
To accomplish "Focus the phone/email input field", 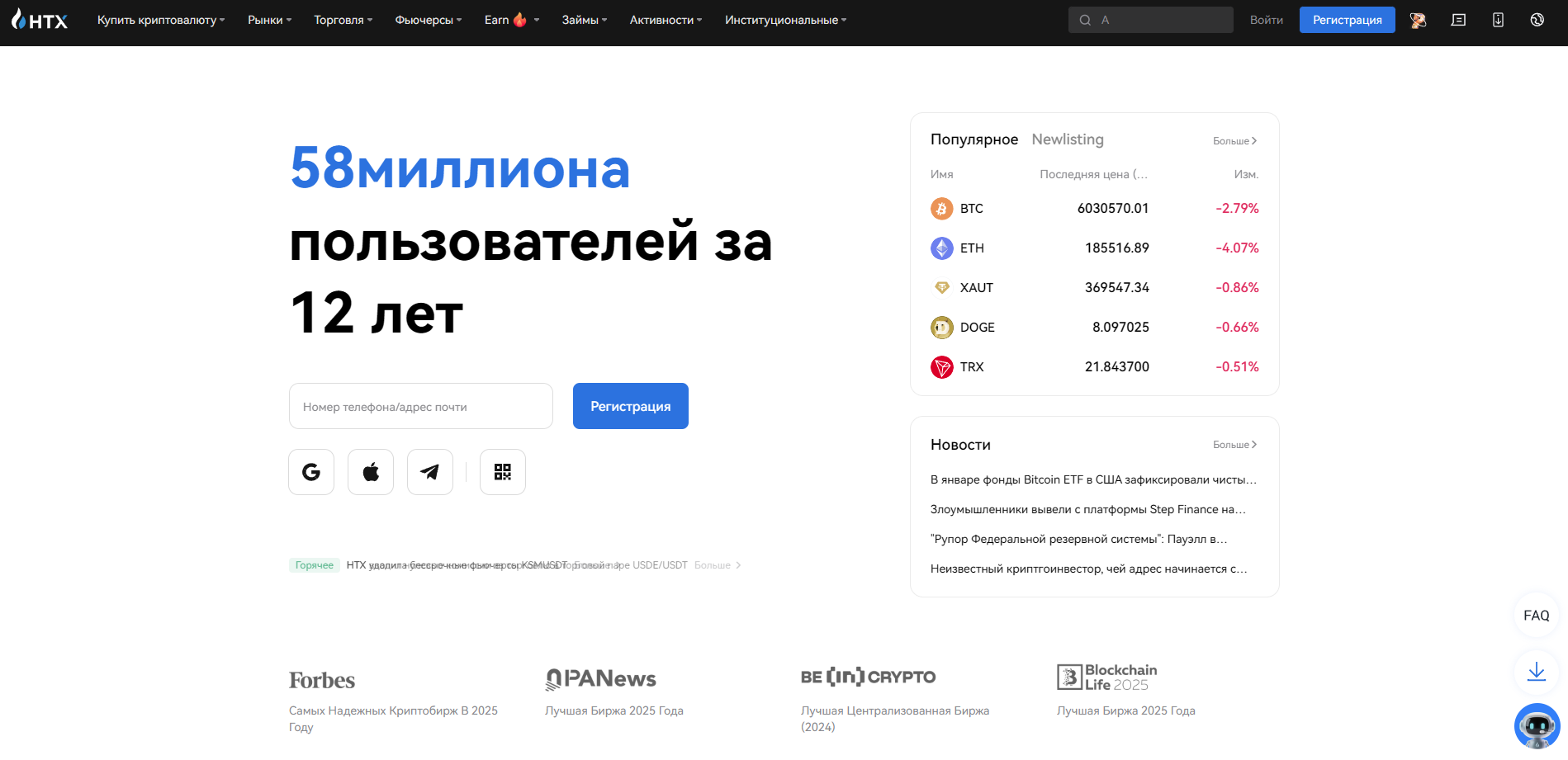I will 421,406.
